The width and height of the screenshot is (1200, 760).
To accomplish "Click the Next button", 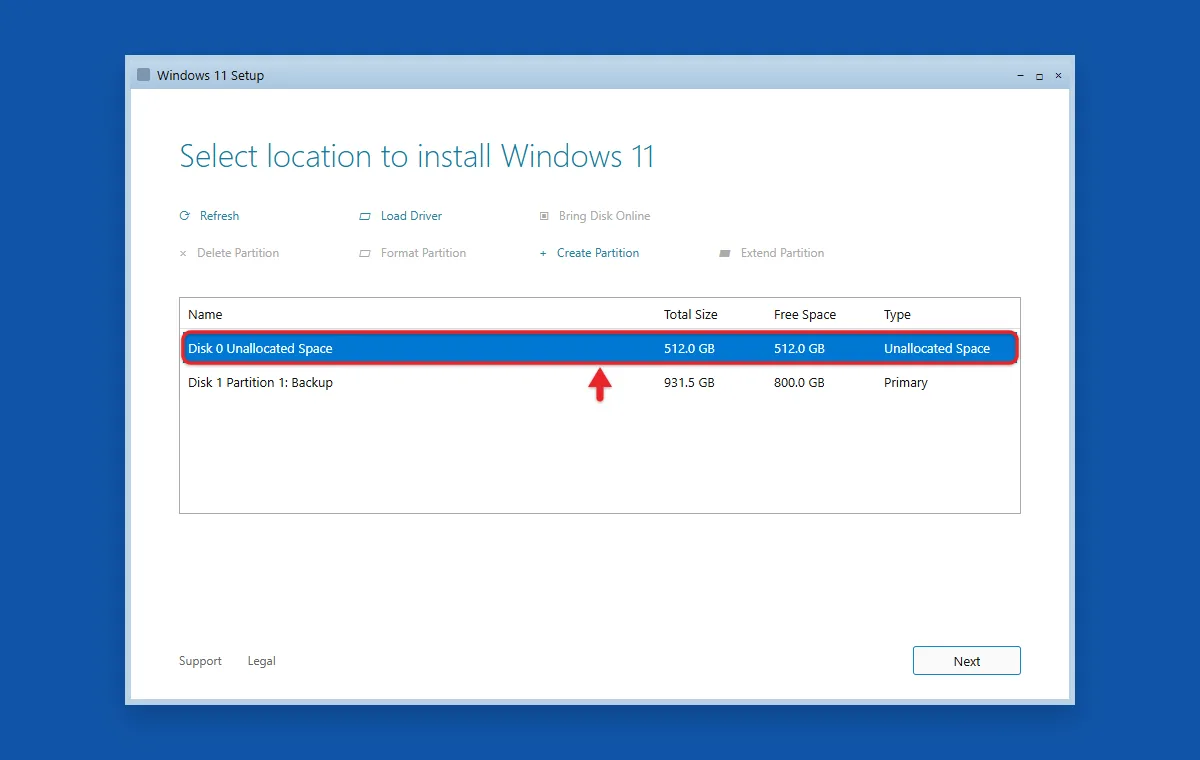I will (x=967, y=661).
